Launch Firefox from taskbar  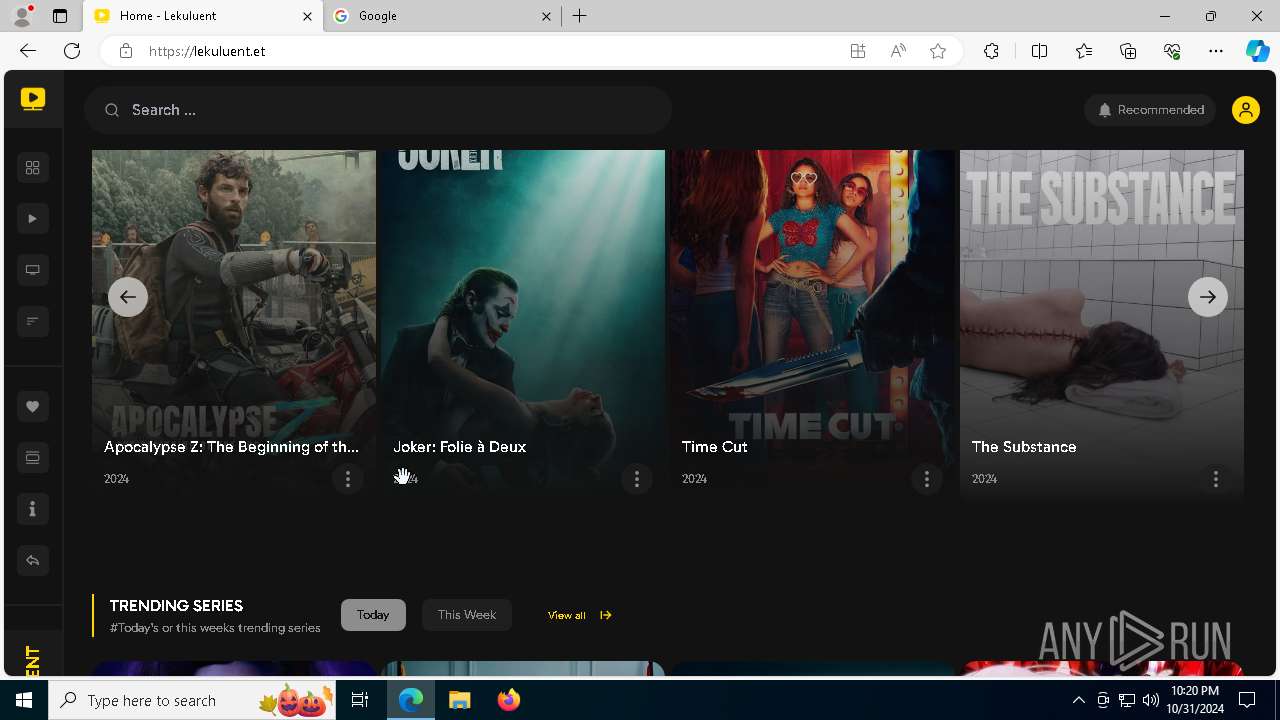coord(508,700)
